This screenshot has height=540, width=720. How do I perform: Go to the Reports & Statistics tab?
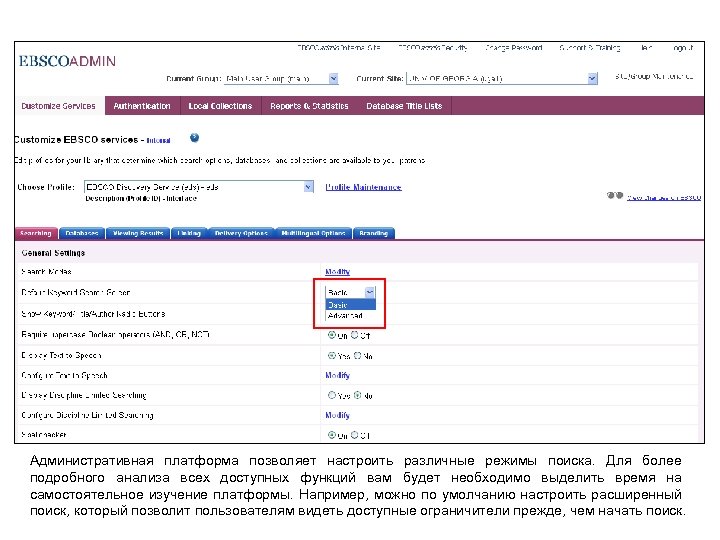coord(309,106)
